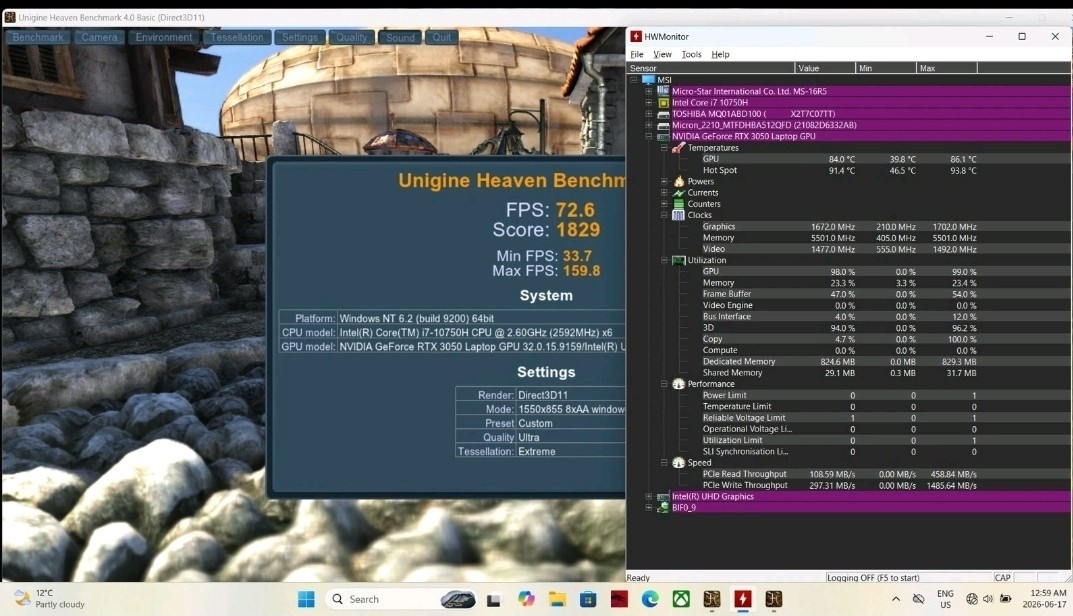Collapse the Clocks group

[664, 215]
